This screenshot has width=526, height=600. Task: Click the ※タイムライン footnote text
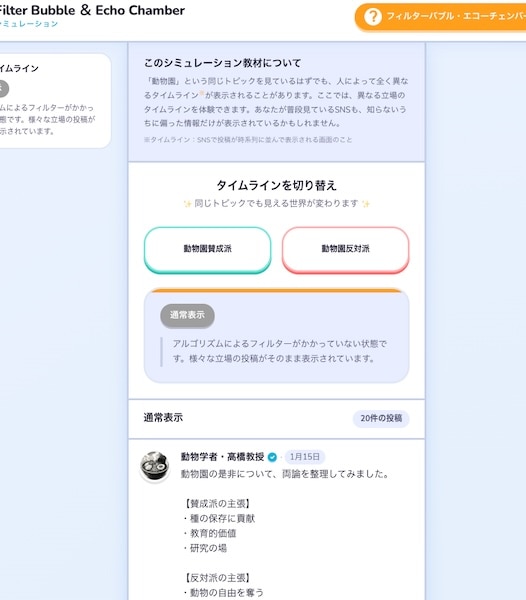click(x=248, y=140)
